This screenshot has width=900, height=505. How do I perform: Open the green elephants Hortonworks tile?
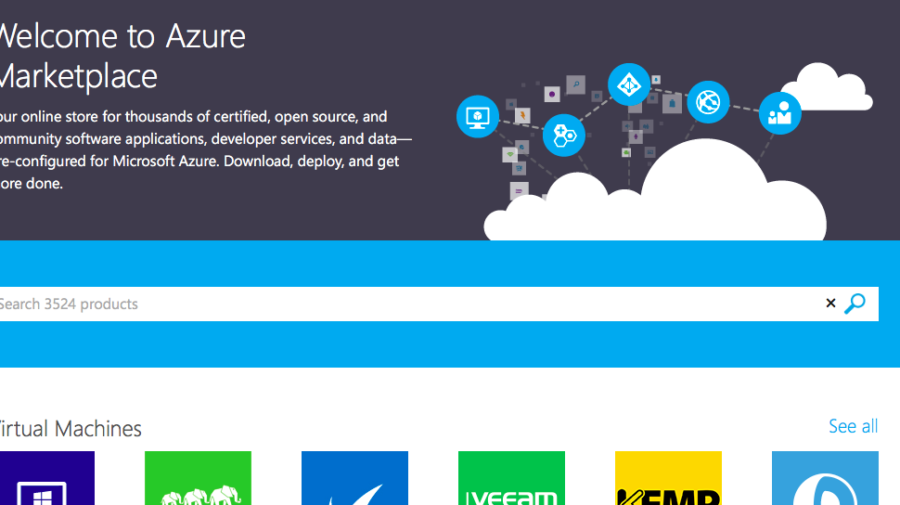point(198,478)
